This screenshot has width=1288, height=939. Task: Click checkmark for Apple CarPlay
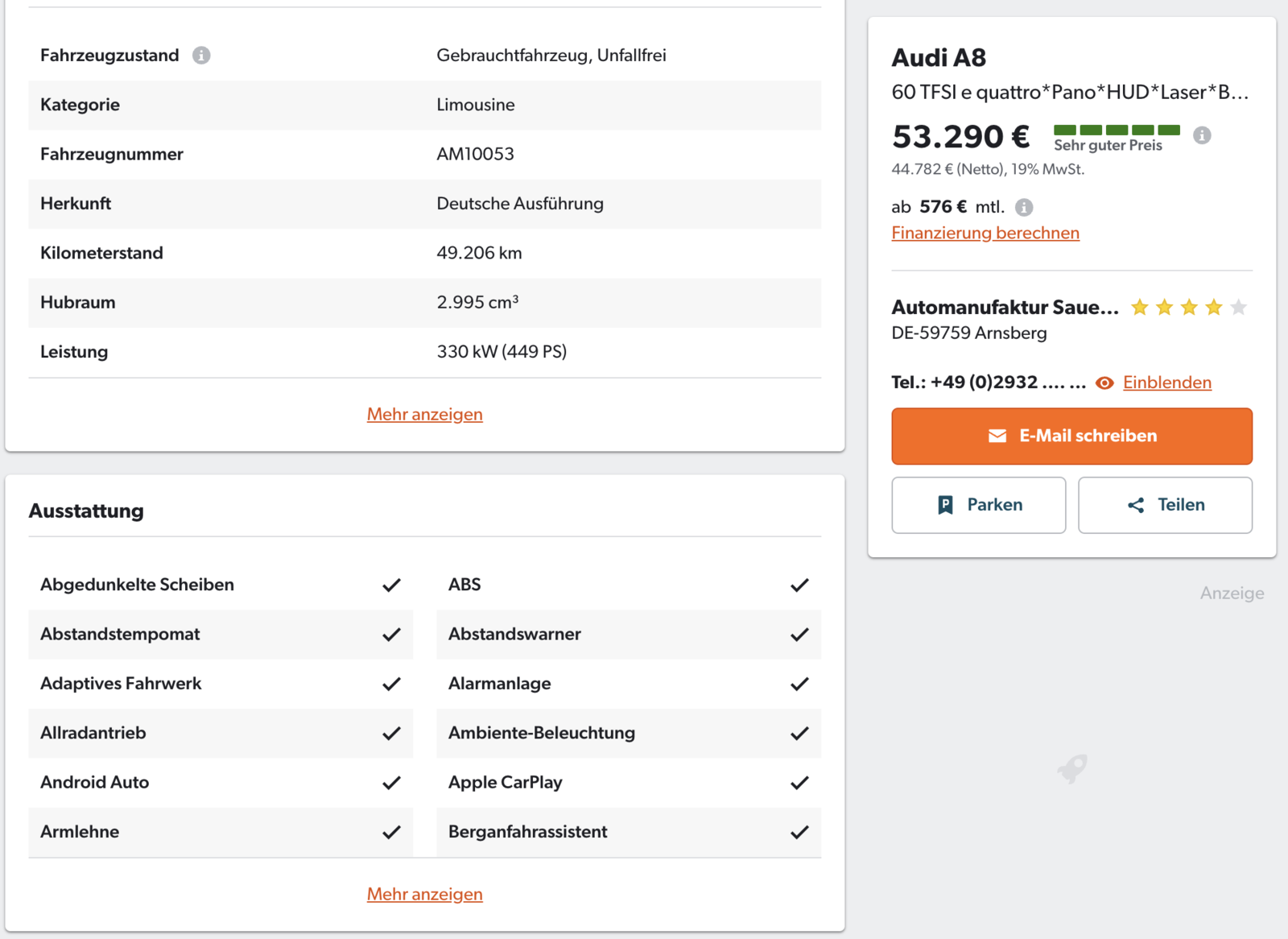coord(799,783)
